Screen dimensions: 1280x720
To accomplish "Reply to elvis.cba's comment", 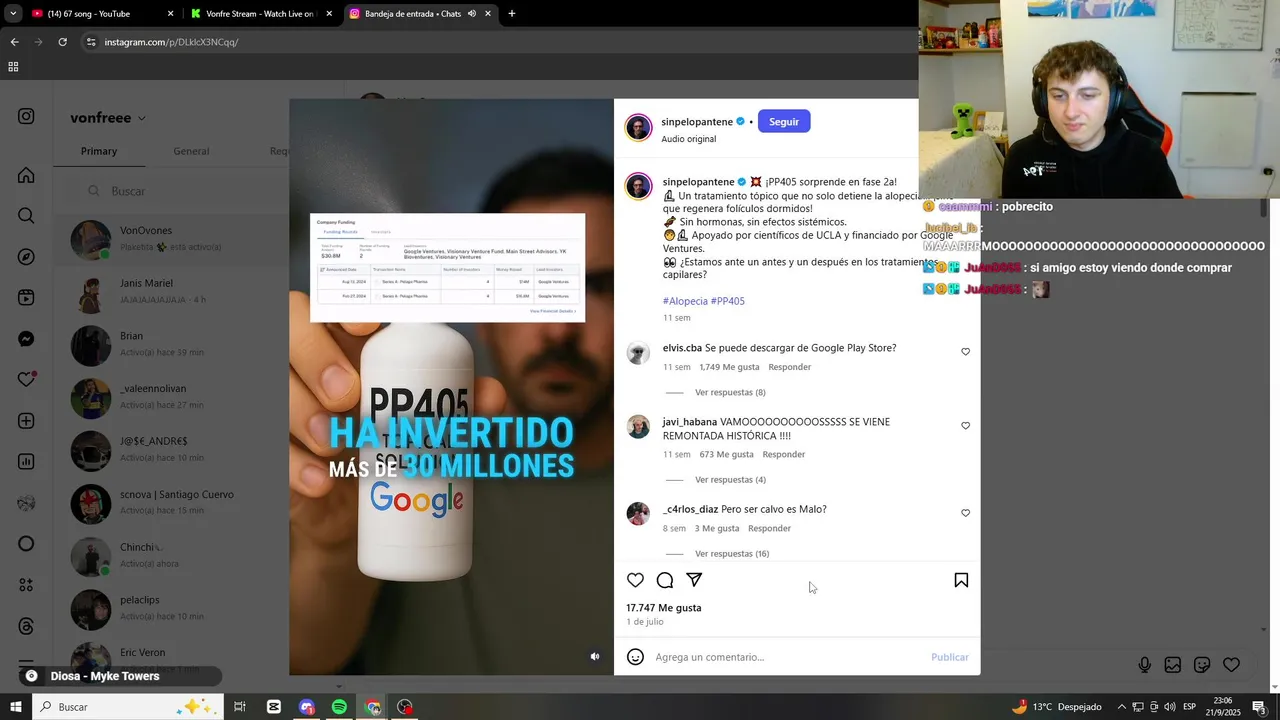I will pos(790,367).
